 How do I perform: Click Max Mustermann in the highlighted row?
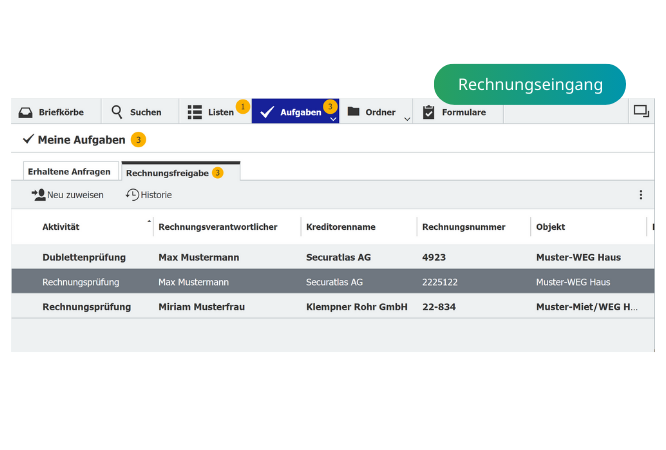(193, 282)
